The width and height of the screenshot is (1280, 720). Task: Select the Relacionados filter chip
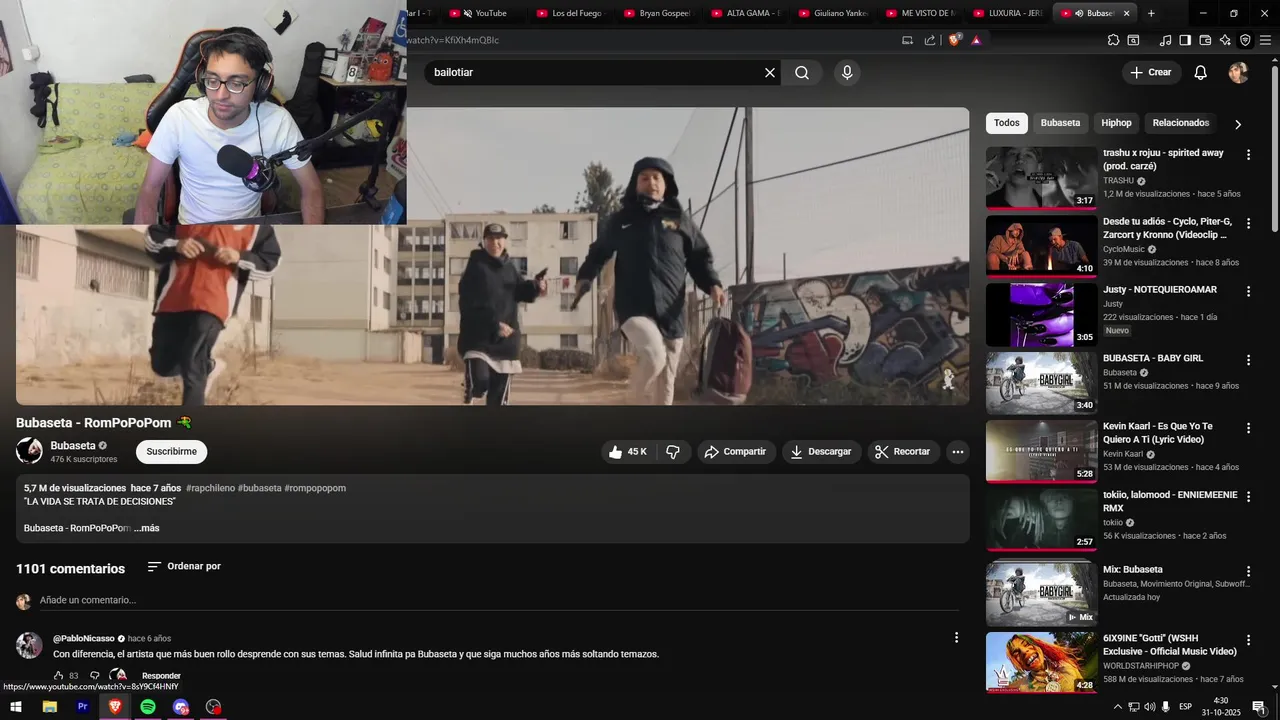1180,123
